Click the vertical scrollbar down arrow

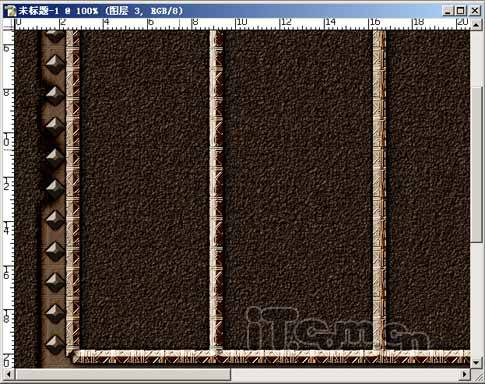475,362
